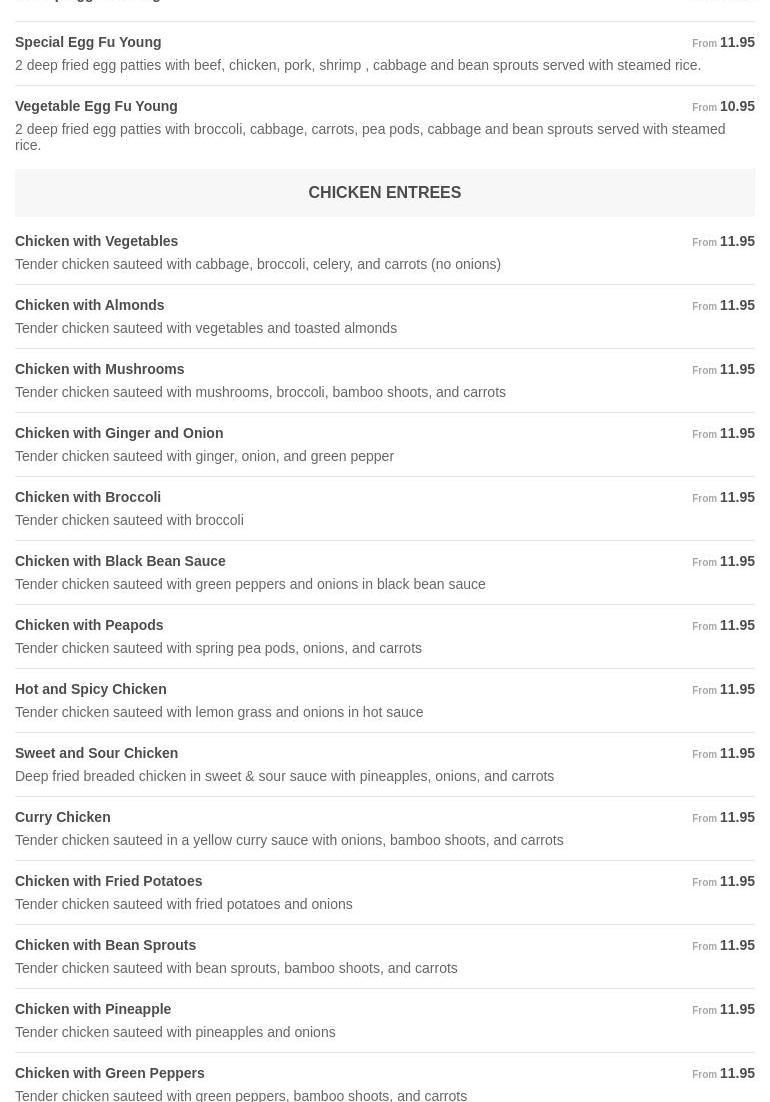Click the Curry Chicken item
This screenshot has height=1102, width=770.
point(62,817)
